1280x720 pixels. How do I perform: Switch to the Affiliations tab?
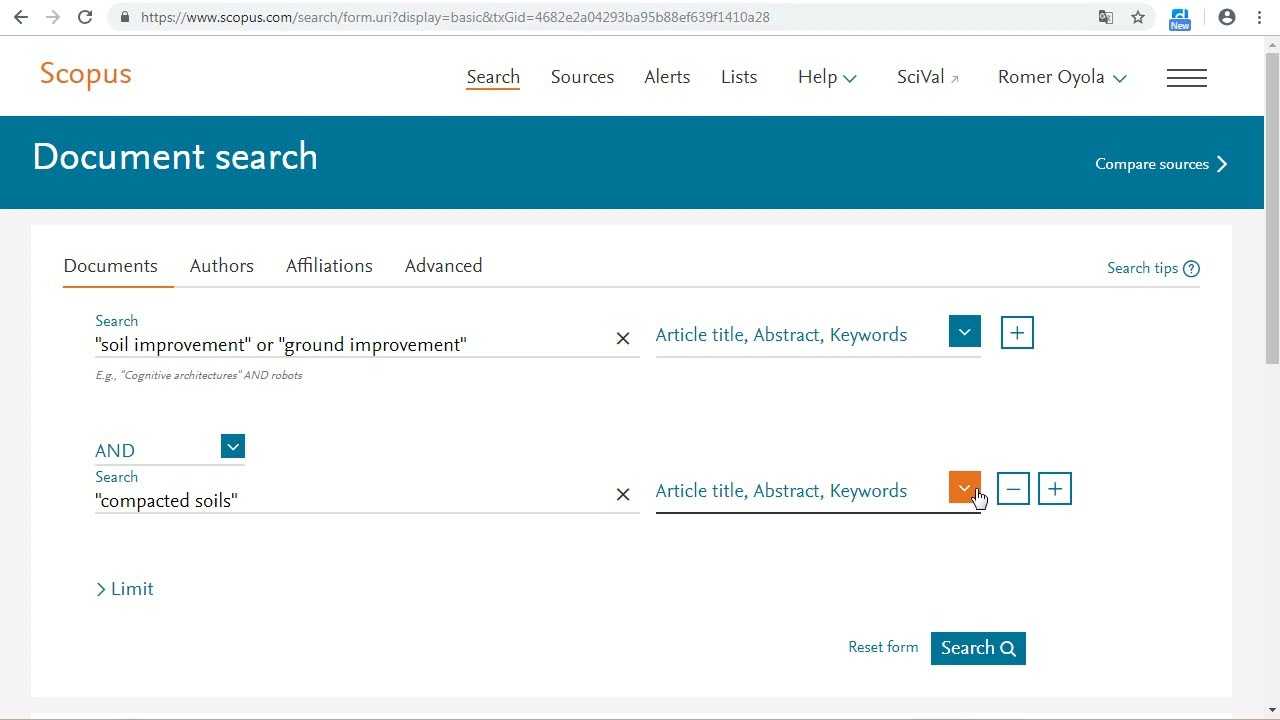(x=329, y=266)
